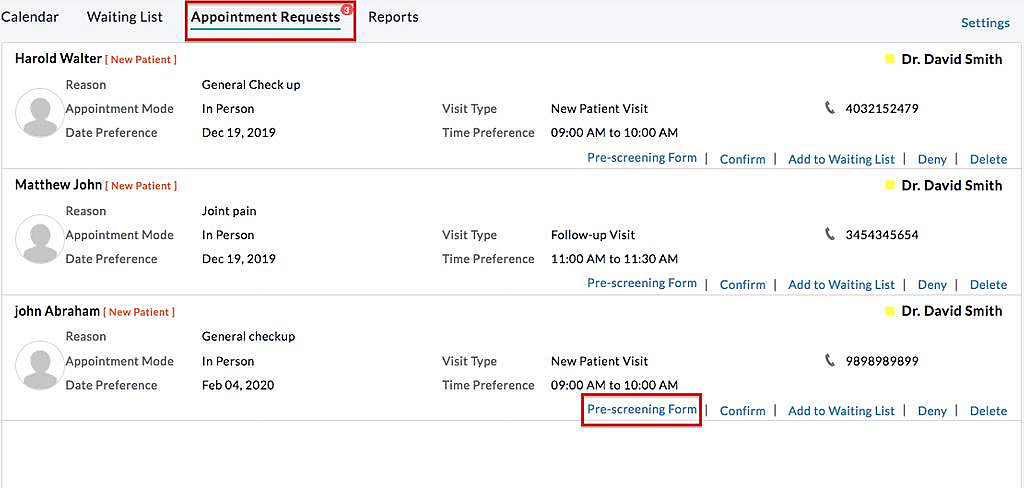Screen dimensions: 1024x488
Task: Confirm Harold Walter's appointment request
Action: [x=742, y=159]
